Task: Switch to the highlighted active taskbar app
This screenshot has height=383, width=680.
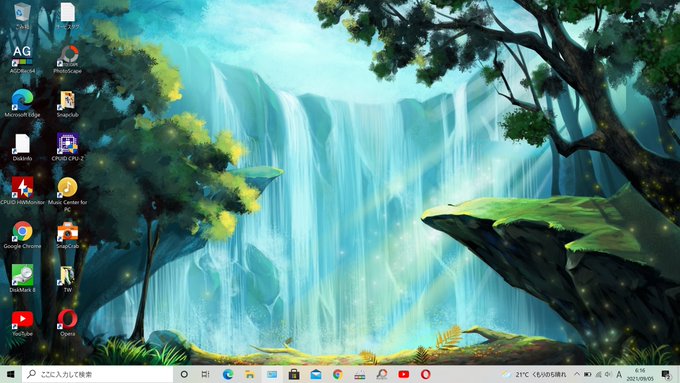Action: tap(272, 374)
